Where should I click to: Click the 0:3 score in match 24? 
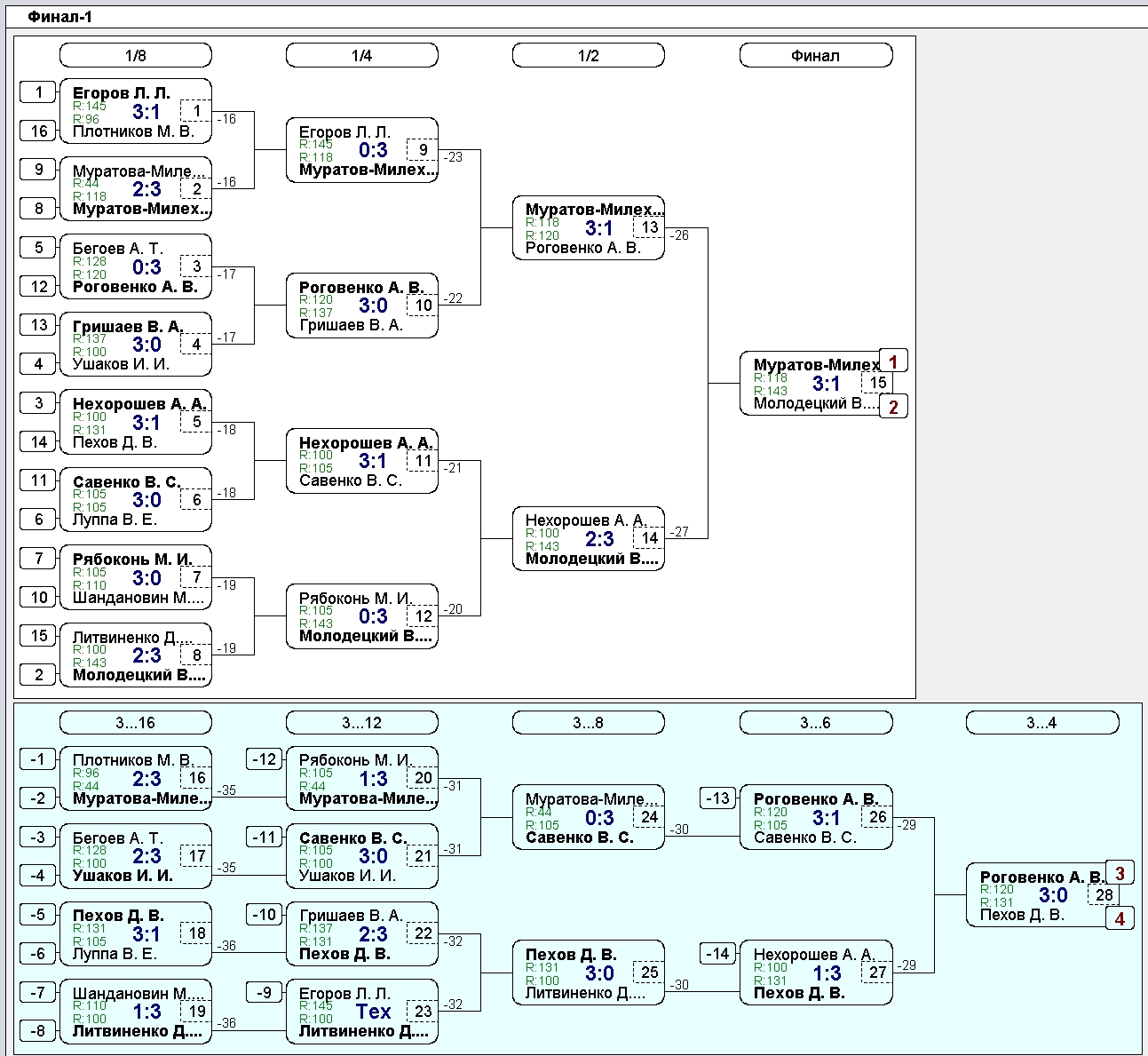599,817
